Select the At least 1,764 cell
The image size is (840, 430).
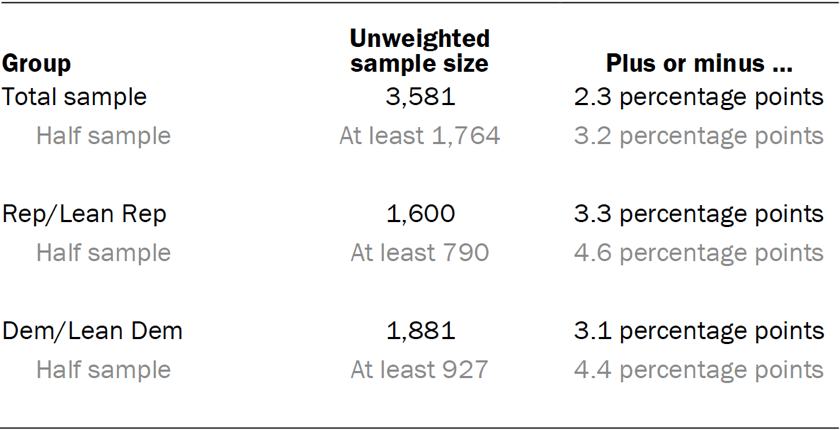coord(419,136)
